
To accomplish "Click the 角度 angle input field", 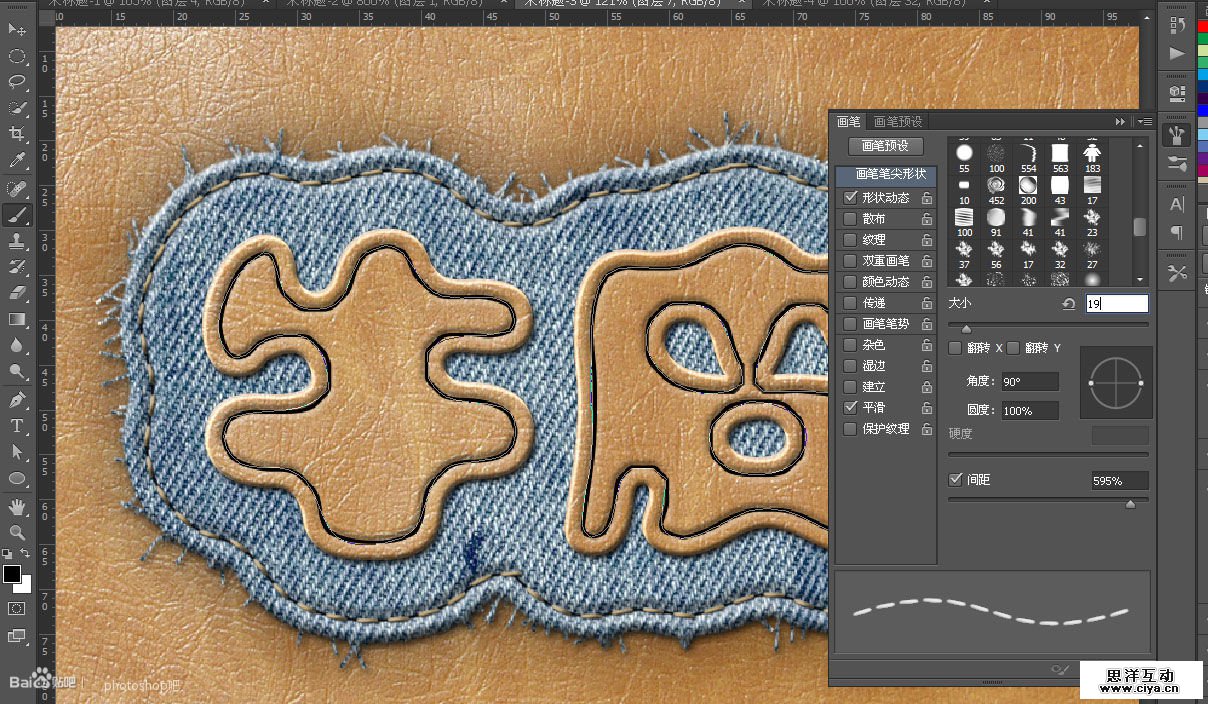I will pos(1029,382).
